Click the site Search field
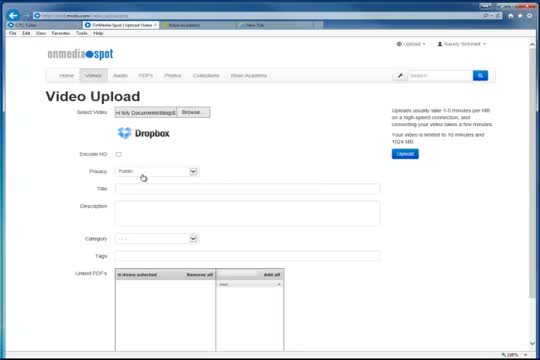Image resolution: width=540 pixels, height=360 pixels. coord(440,75)
